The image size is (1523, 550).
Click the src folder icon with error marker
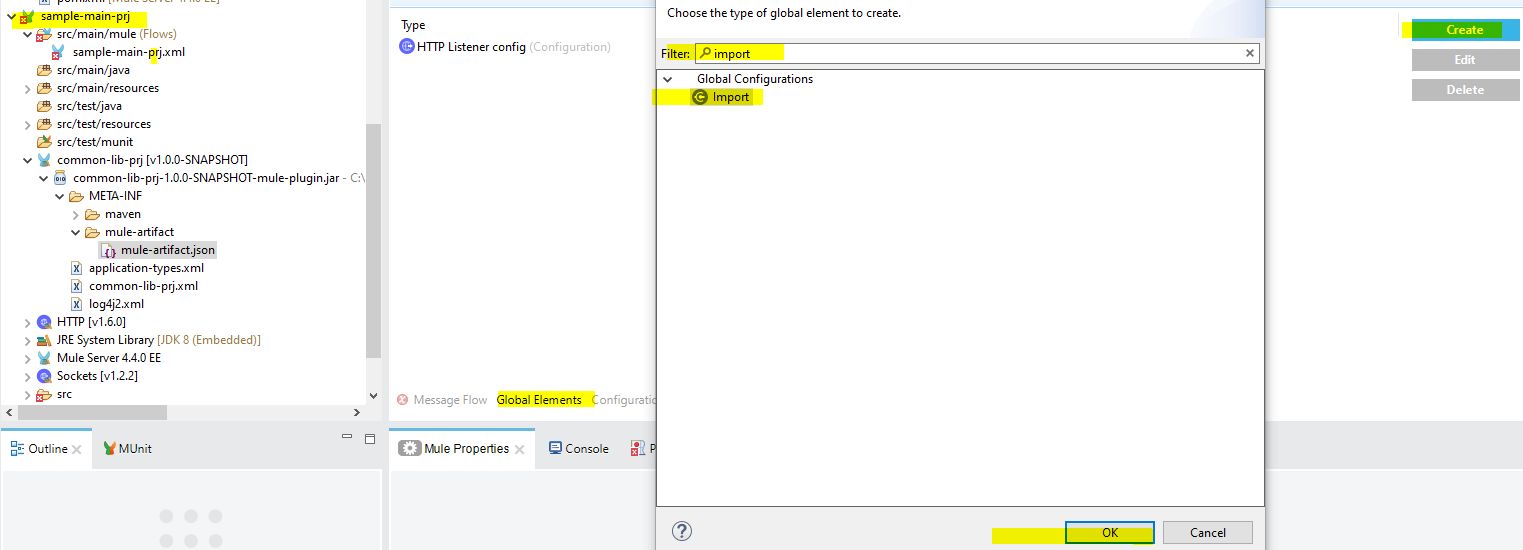44,394
